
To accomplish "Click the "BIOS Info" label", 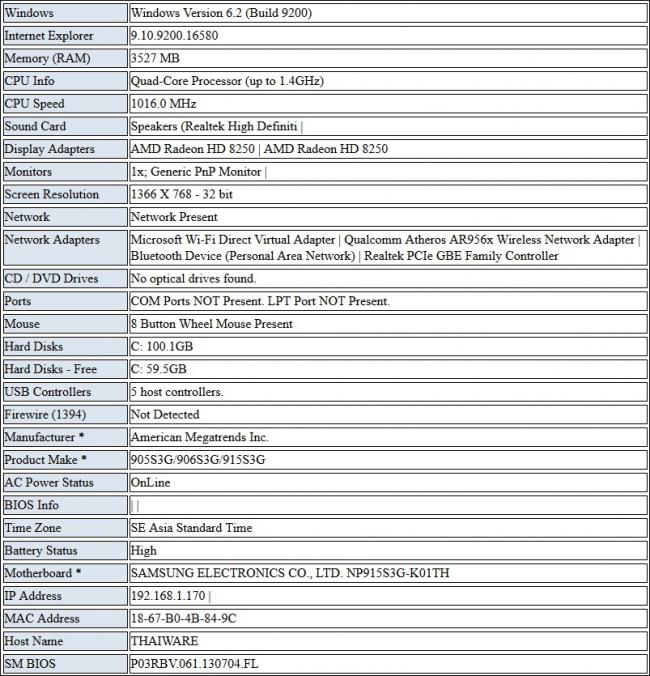I will coord(31,505).
